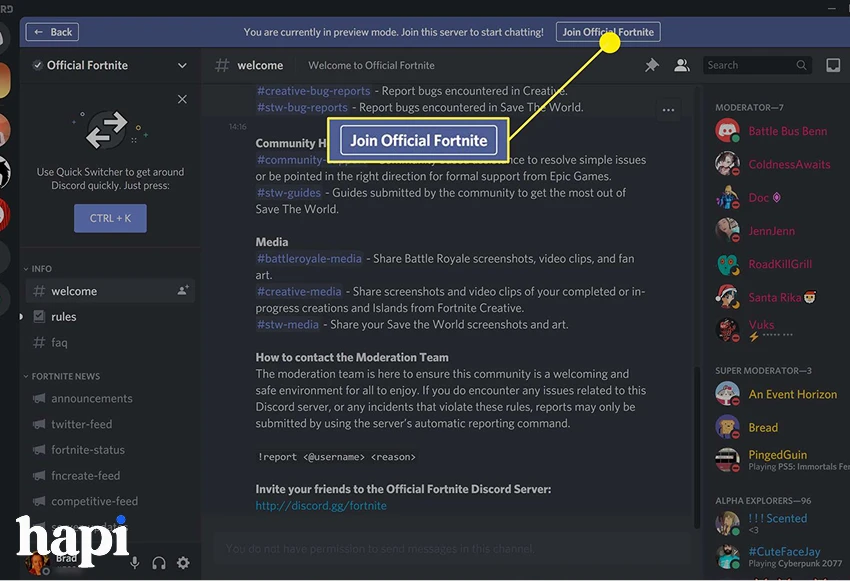
Task: Click Battle Bus Benn avatar
Action: click(x=727, y=131)
